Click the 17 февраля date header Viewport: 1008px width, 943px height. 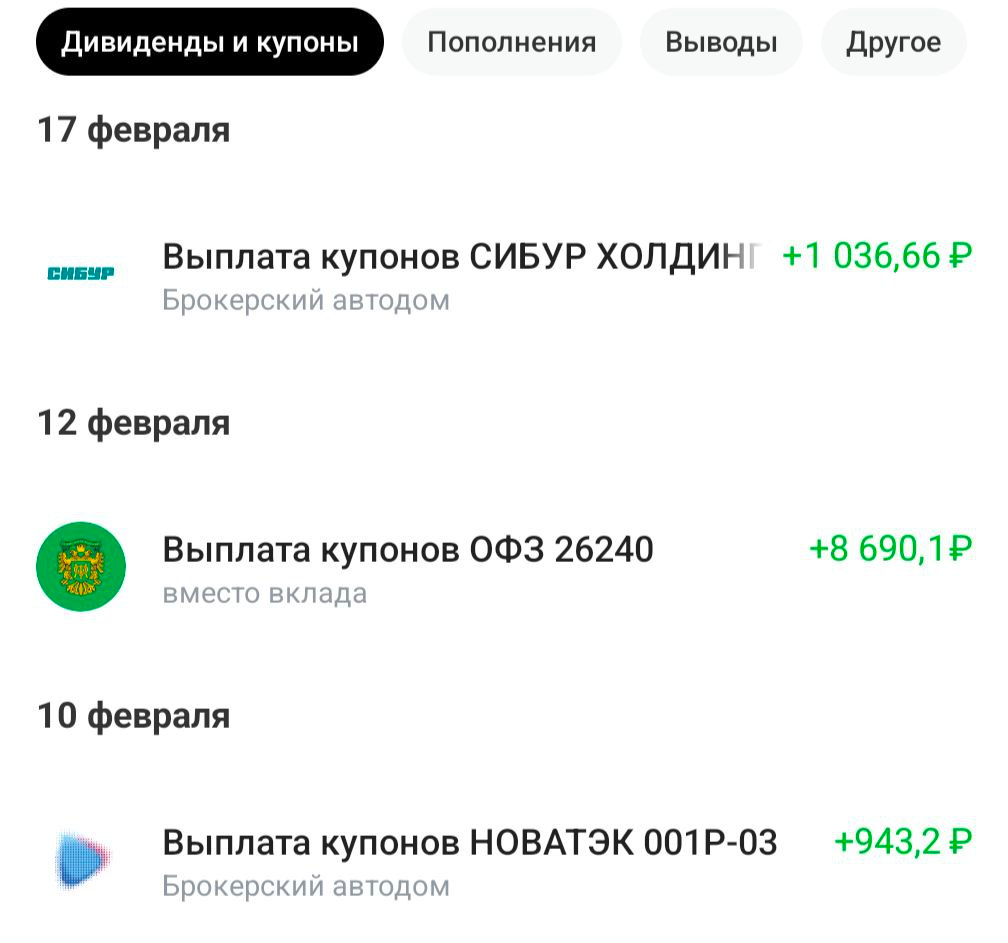click(x=133, y=128)
